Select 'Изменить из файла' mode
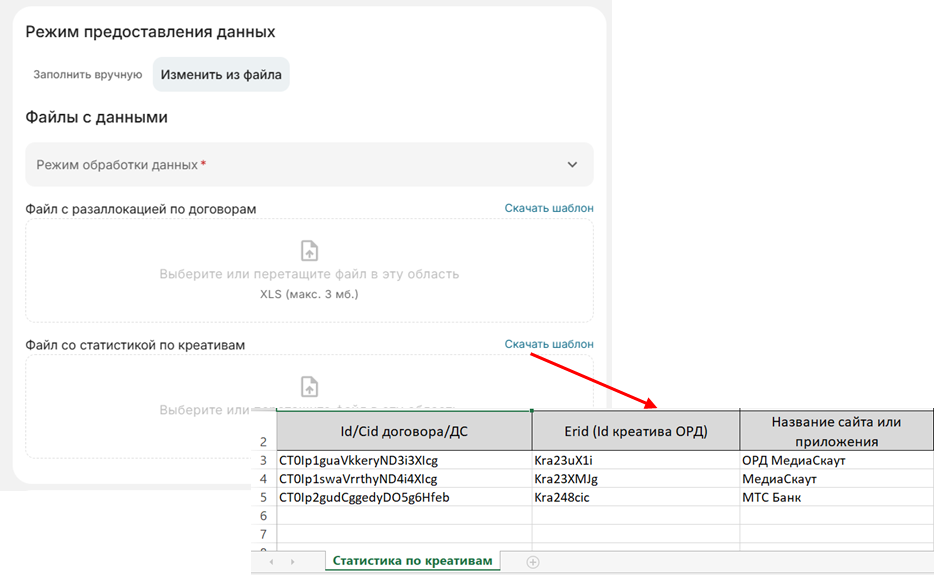Viewport: 934px width, 575px height. pos(221,75)
